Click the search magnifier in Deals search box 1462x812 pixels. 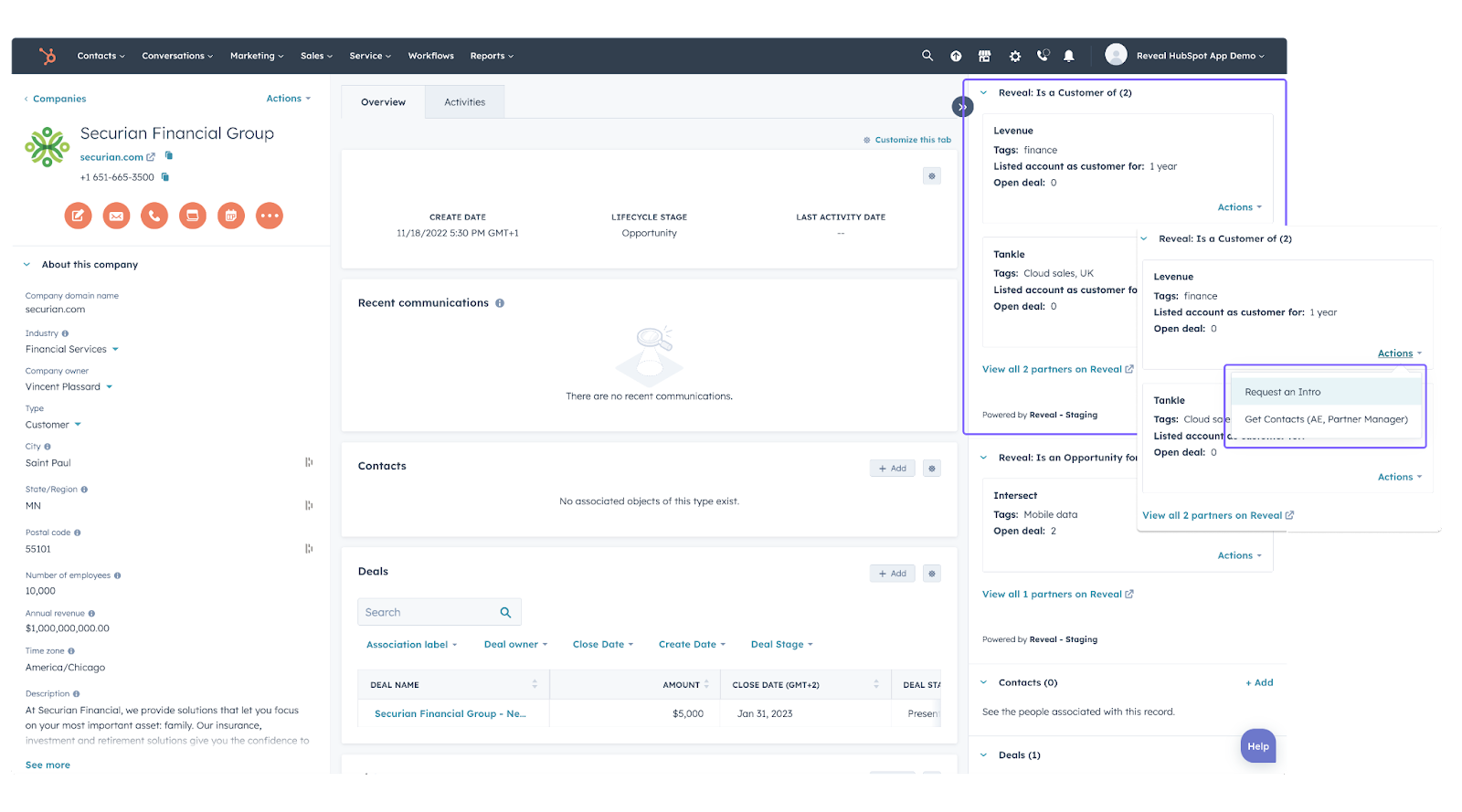point(505,612)
